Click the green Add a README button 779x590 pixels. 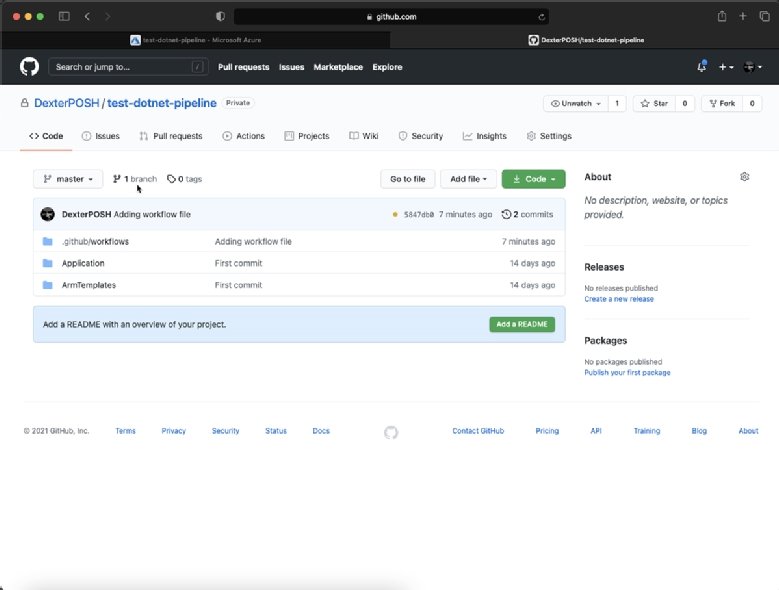[x=522, y=324]
